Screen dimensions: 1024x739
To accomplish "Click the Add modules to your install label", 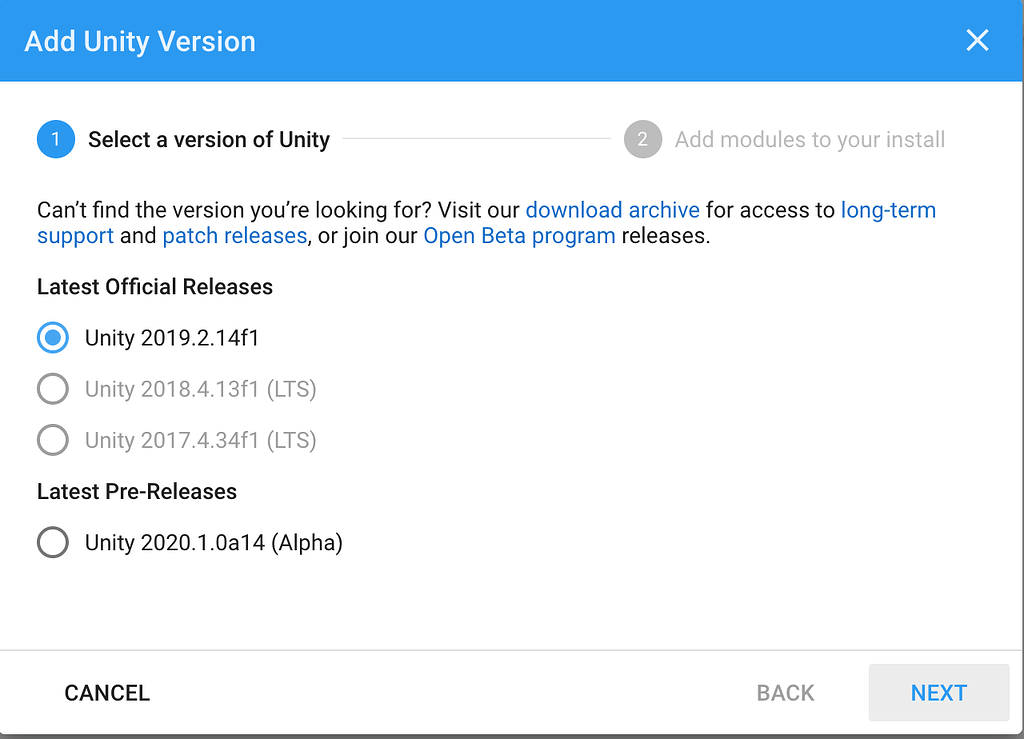I will click(809, 139).
